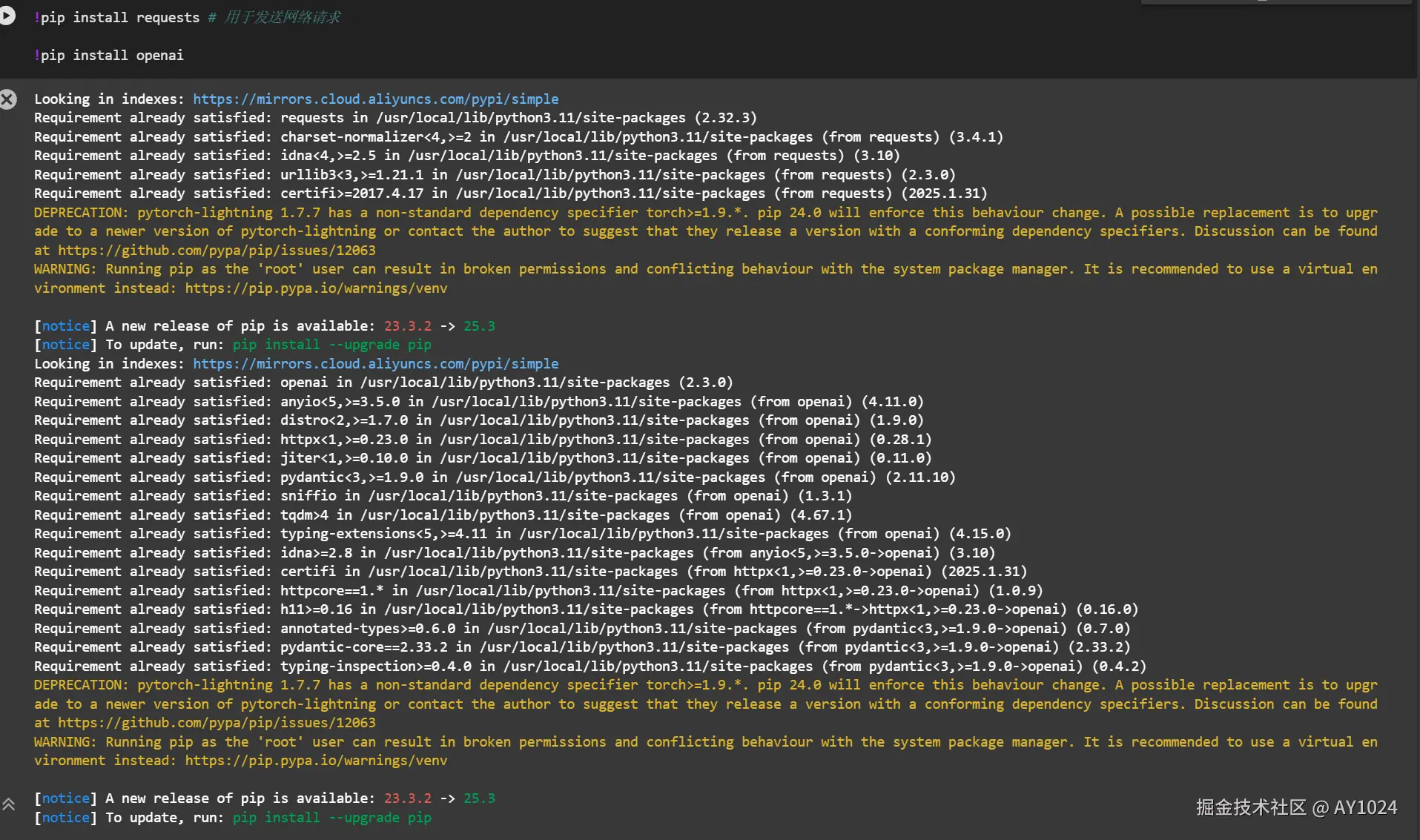Select the "sniffio in" requirement line
Viewport: 1420px width, 840px height.
(x=443, y=496)
